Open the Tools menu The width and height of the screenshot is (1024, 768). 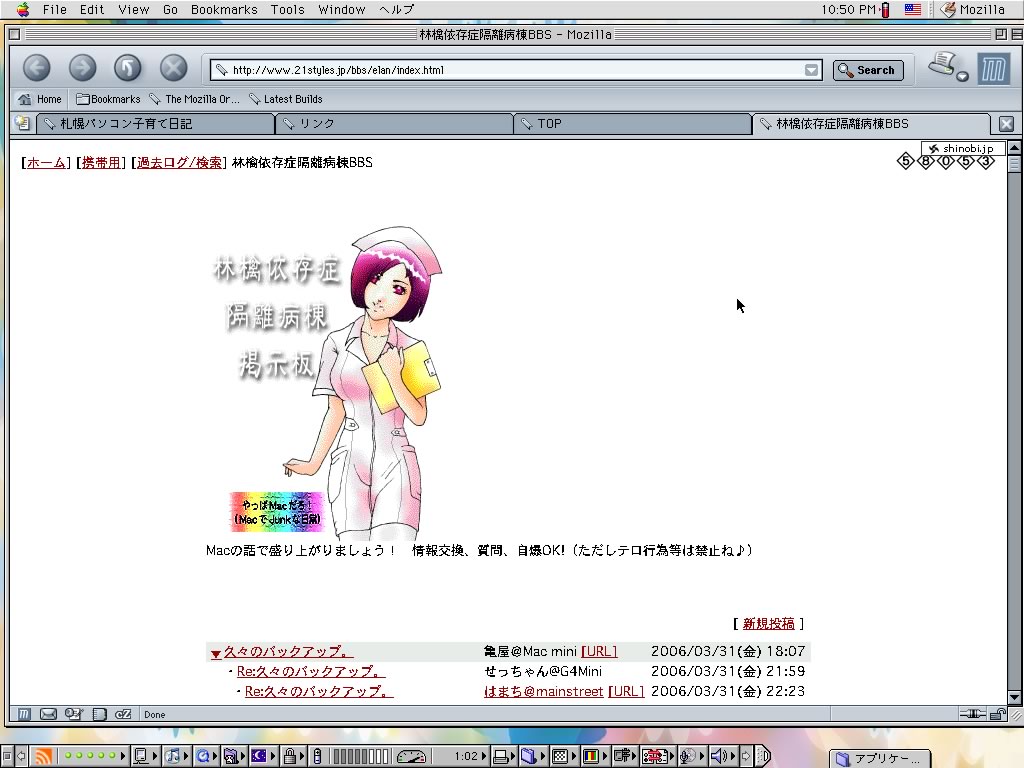tap(287, 9)
